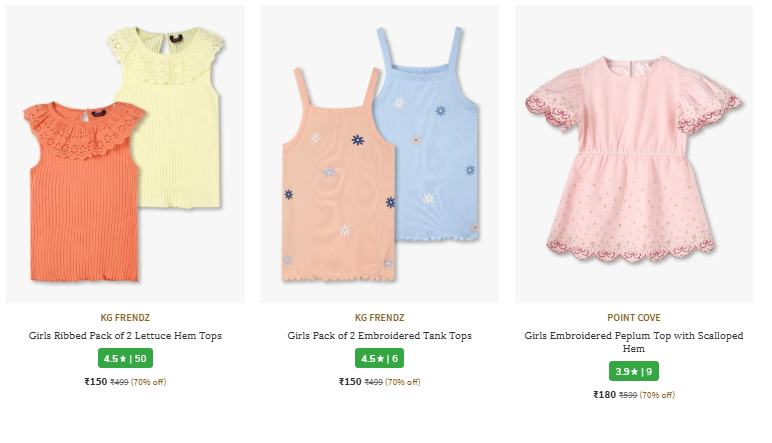772x443 pixels.
Task: Open Girls Embroidered Peplum Top with Scalloped Hem
Action: [x=634, y=342]
